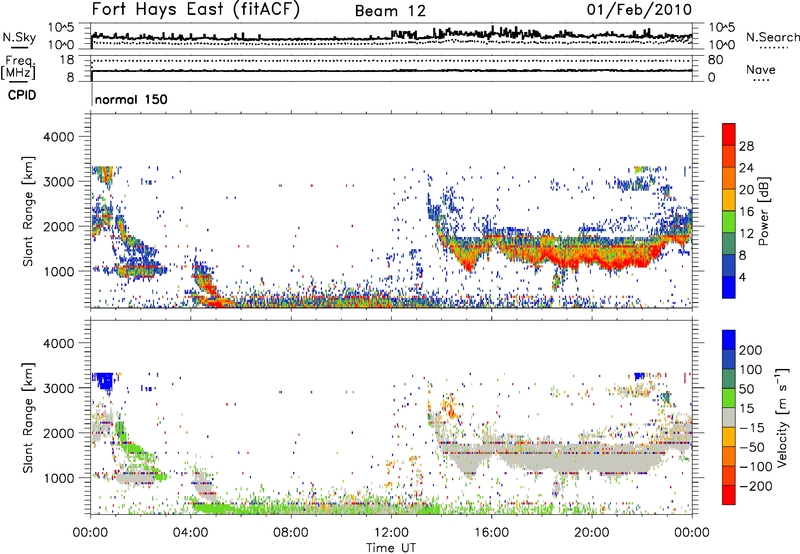Image resolution: width=800 pixels, height=554 pixels.
Task: Click the Fort Hays East (fitACF) title
Action: click(196, 9)
